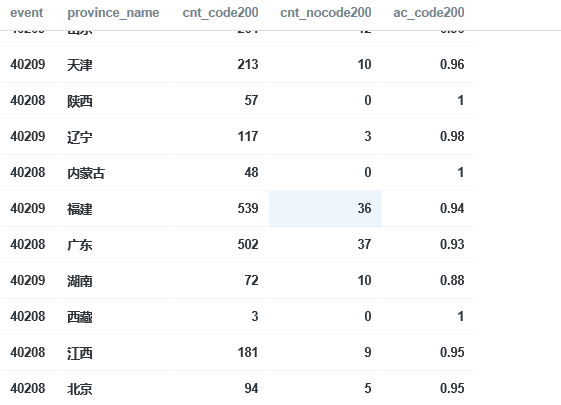
Task: Select the 福建 province cell
Action: 114,209
